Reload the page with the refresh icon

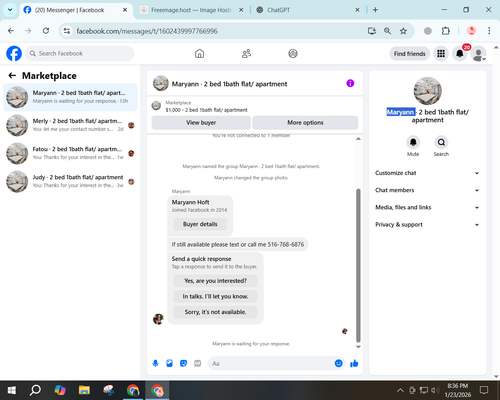click(x=46, y=31)
